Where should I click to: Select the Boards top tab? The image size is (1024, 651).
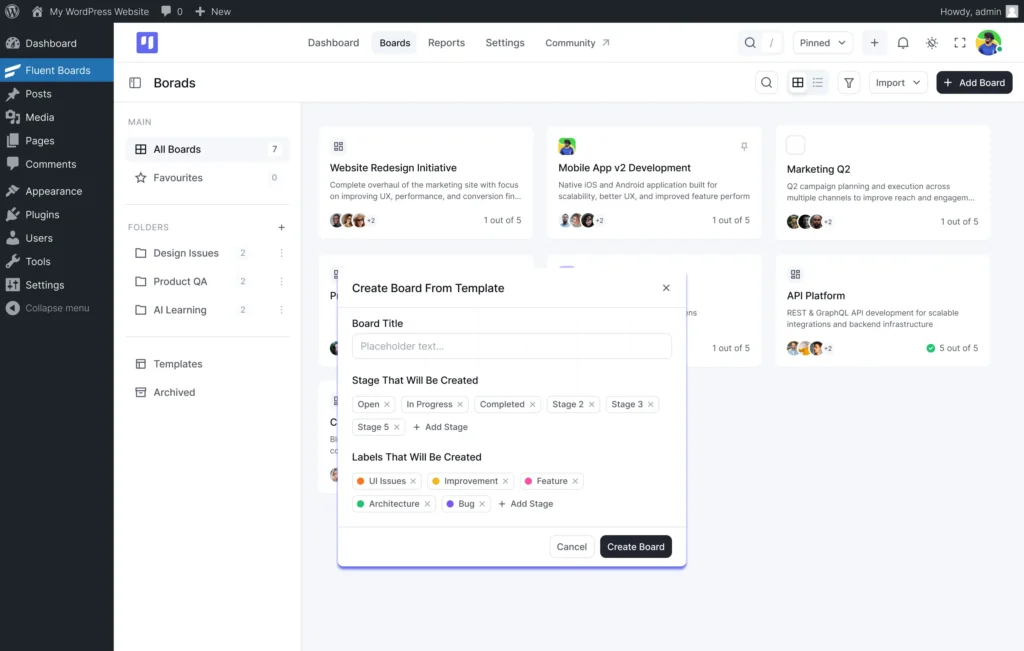point(394,42)
